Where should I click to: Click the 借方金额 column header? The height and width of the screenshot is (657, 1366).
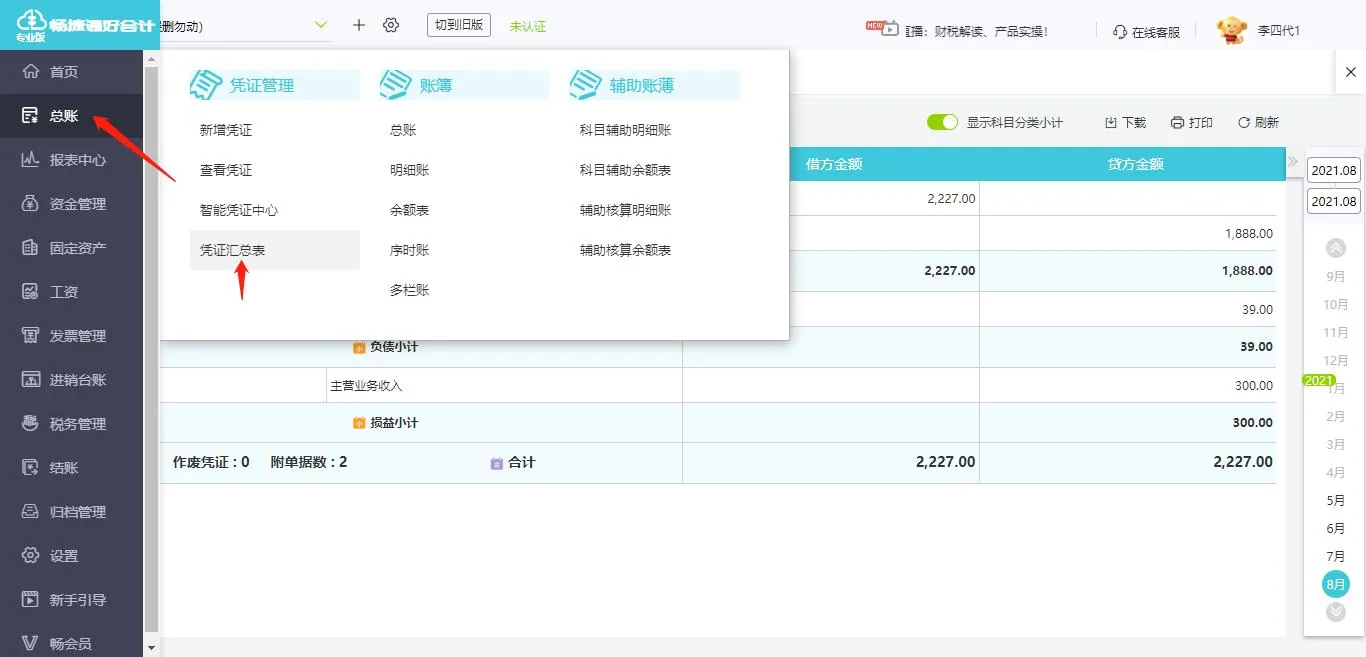833,164
